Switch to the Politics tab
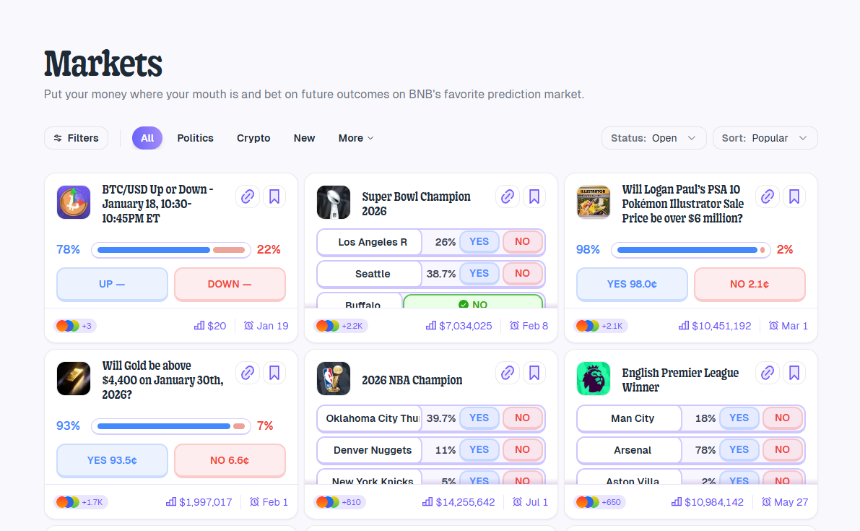The height and width of the screenshot is (531, 860). coord(195,138)
